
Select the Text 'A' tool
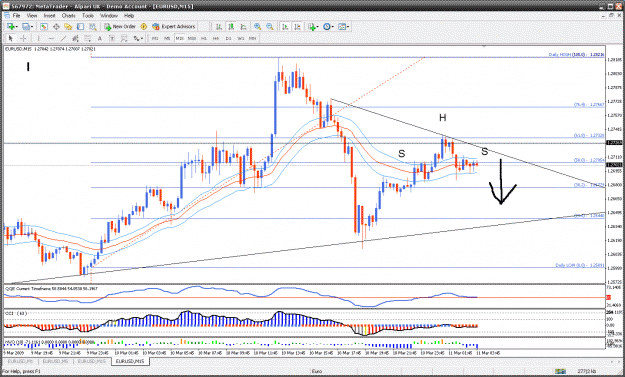(100, 38)
